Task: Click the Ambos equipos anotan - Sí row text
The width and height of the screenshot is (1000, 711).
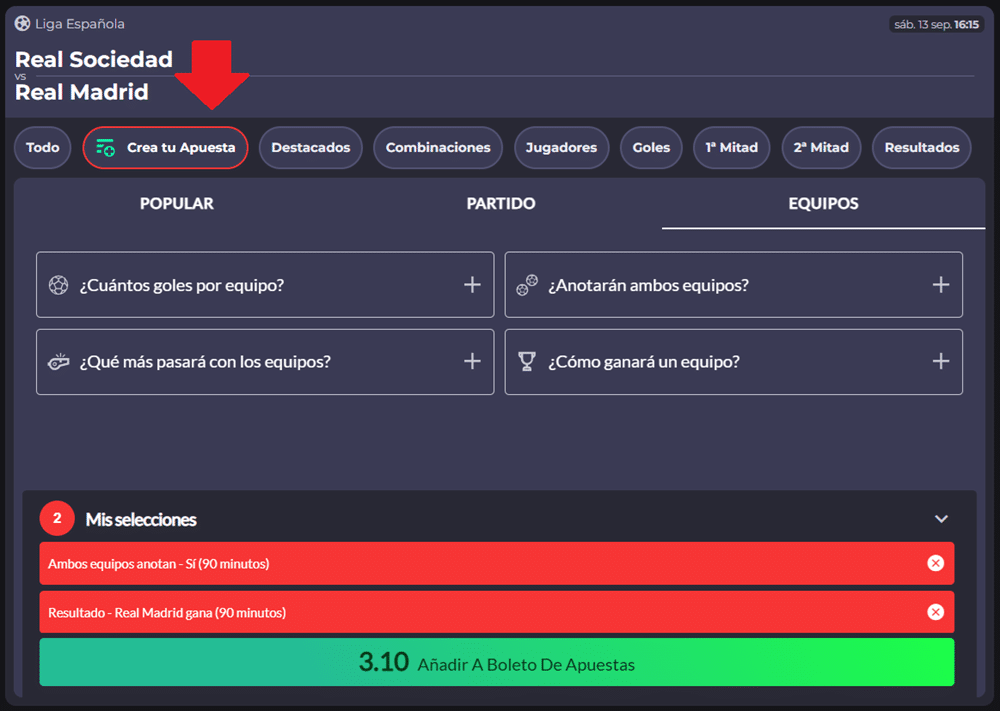Action: 159,564
